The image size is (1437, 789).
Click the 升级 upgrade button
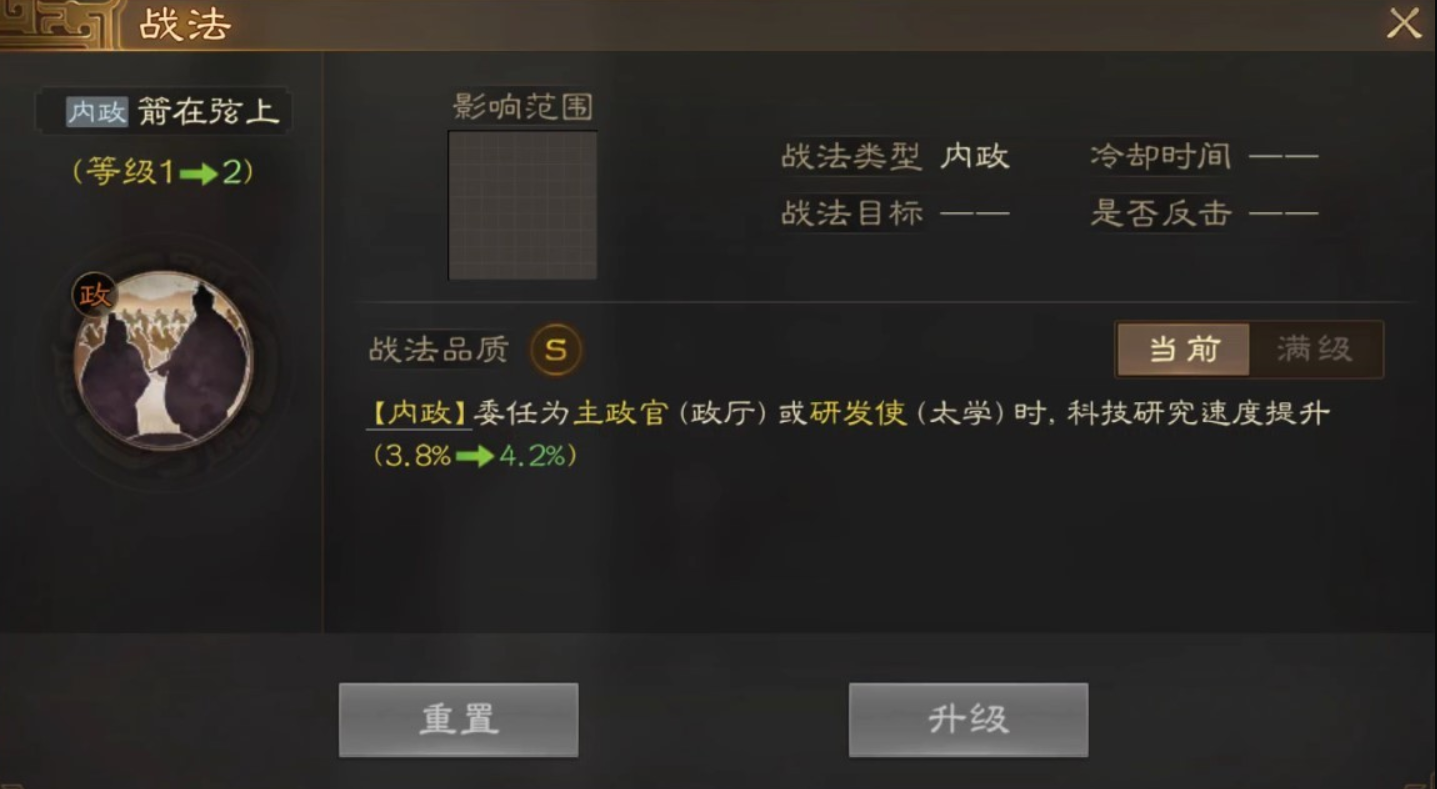[x=968, y=720]
